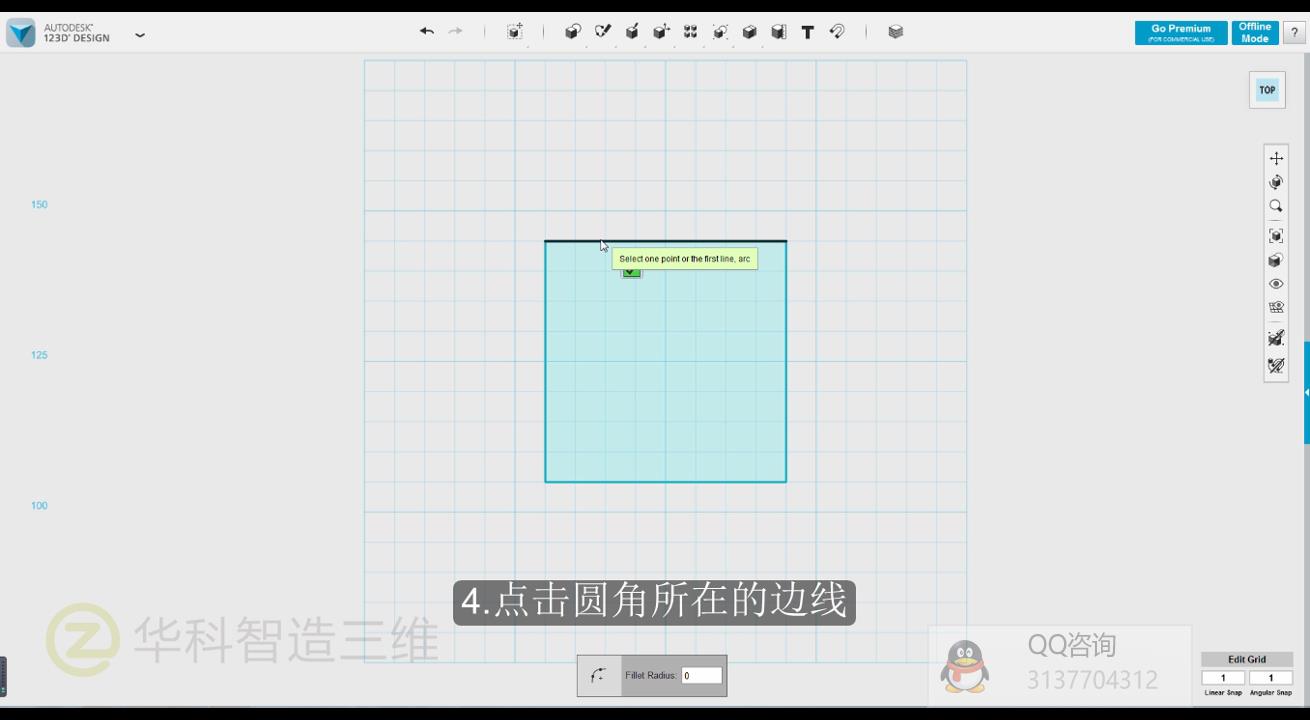Click the Edit Grid button
Screen dimensions: 1310x720
click(x=1247, y=659)
